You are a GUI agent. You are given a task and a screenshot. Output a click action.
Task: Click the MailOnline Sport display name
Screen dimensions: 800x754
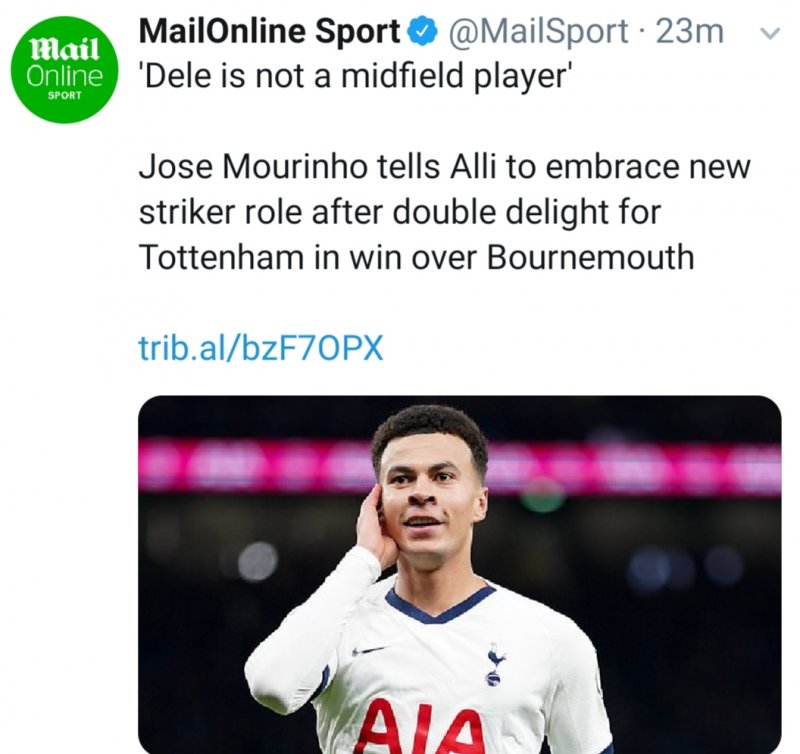pos(269,31)
